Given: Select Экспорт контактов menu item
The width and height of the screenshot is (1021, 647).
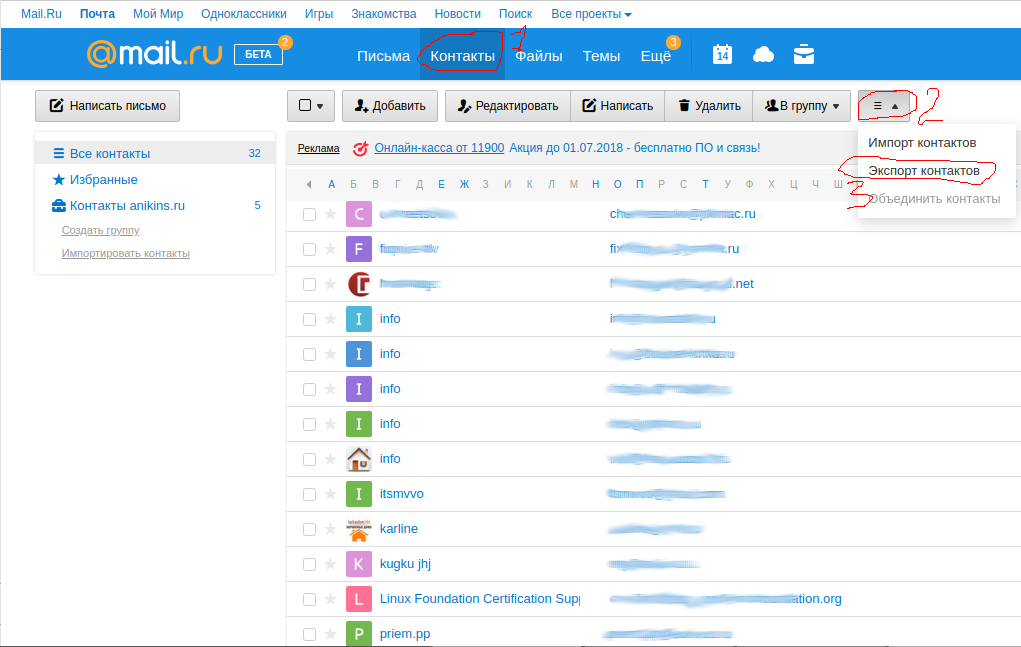Looking at the screenshot, I should click(x=924, y=171).
